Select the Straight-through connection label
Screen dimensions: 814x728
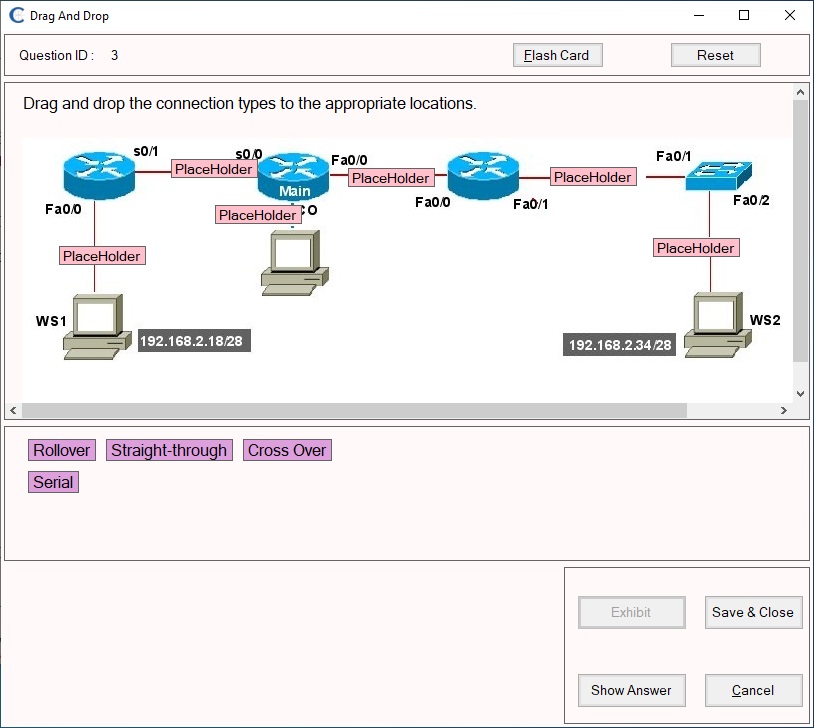(169, 450)
